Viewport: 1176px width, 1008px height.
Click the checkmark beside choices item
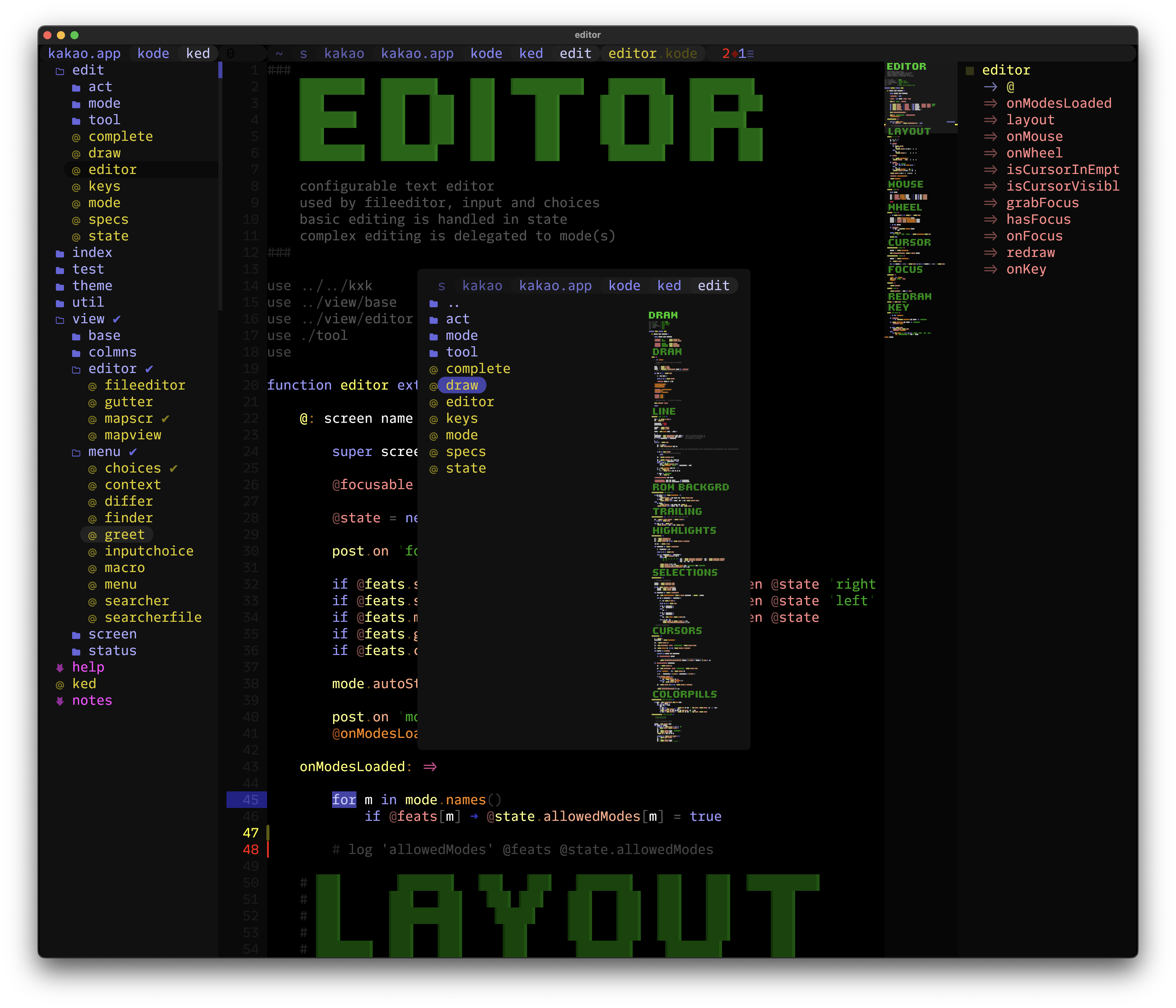[173, 469]
